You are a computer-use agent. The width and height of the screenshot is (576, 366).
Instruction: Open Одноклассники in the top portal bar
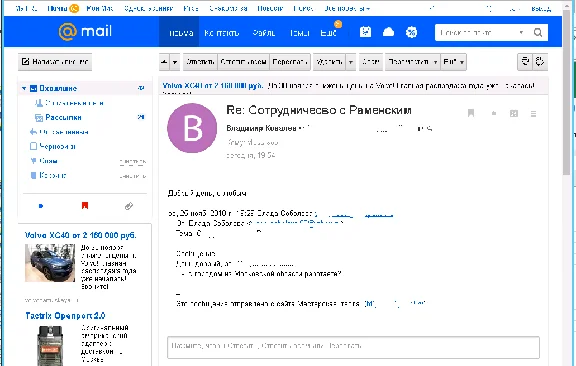tap(148, 8)
